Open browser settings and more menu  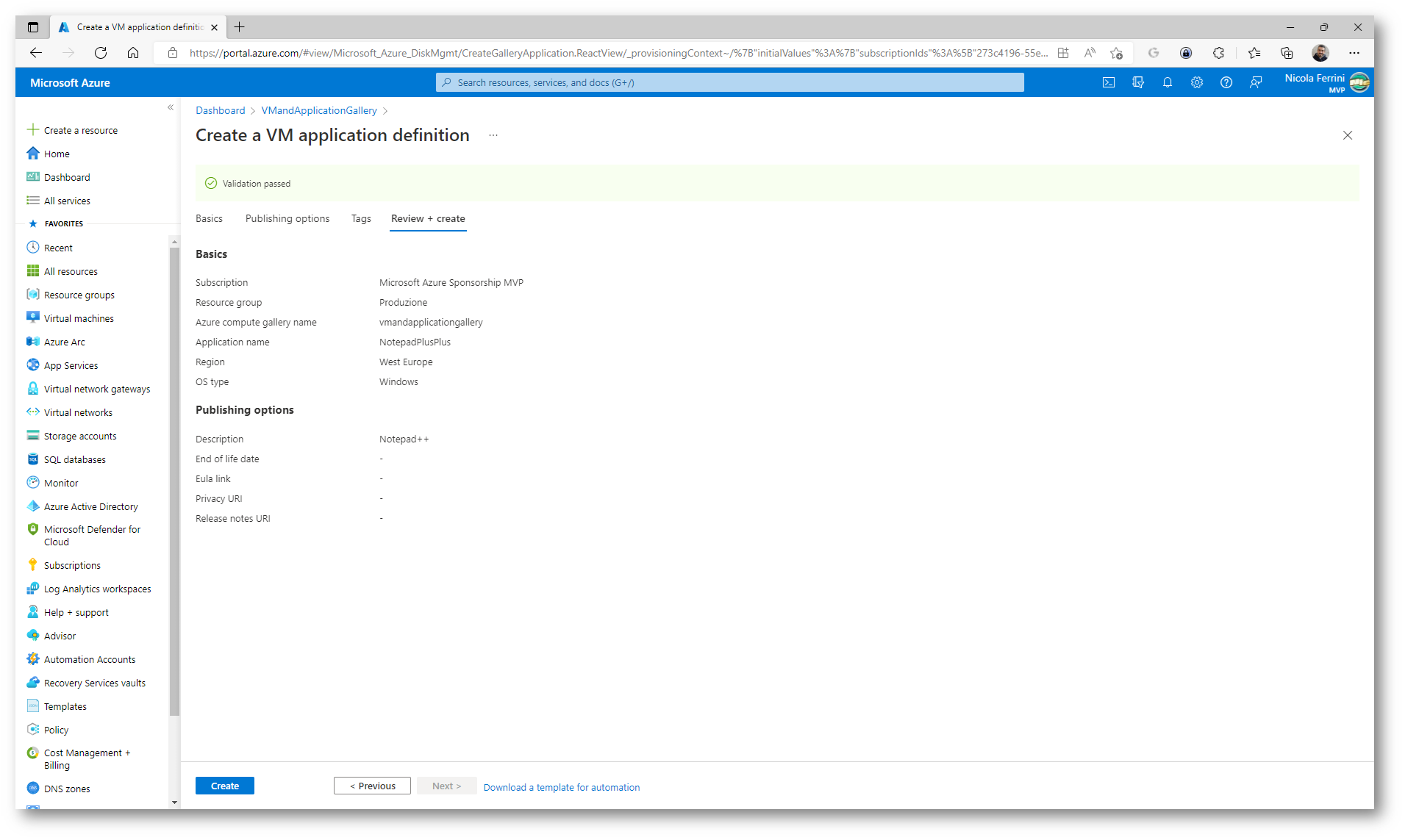click(1354, 53)
